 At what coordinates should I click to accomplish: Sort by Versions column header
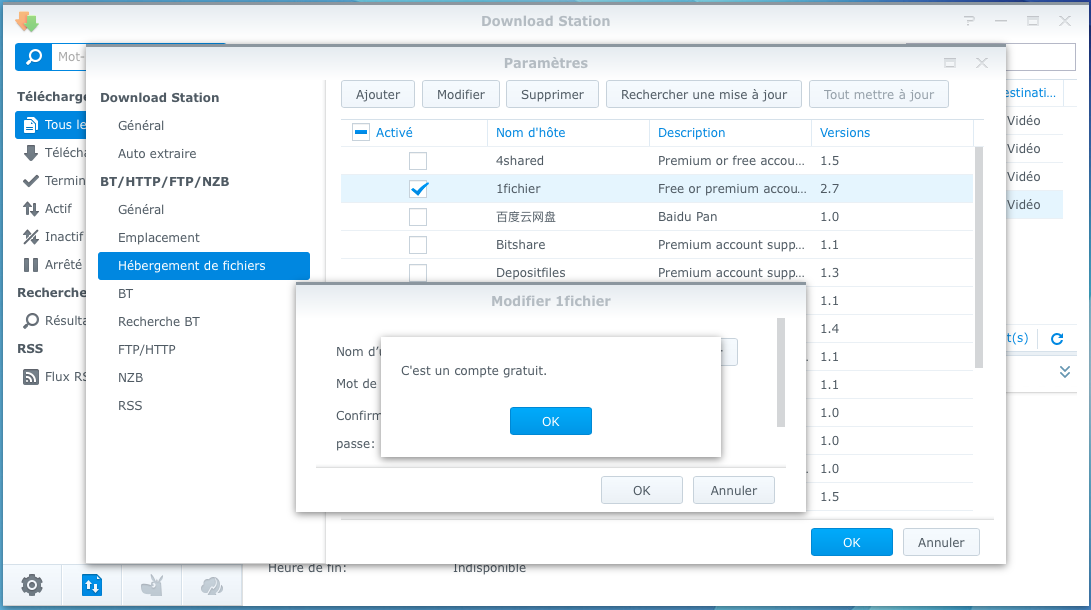(x=844, y=133)
